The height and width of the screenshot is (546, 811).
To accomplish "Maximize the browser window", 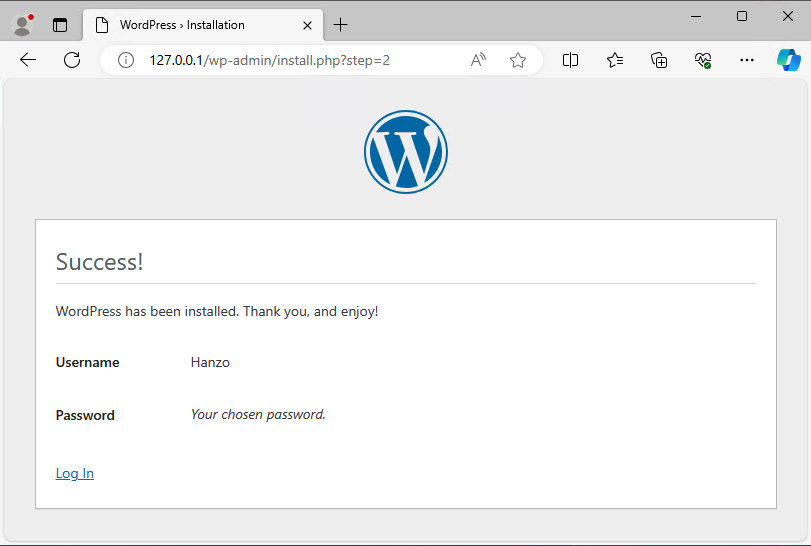I will pyautogui.click(x=742, y=16).
